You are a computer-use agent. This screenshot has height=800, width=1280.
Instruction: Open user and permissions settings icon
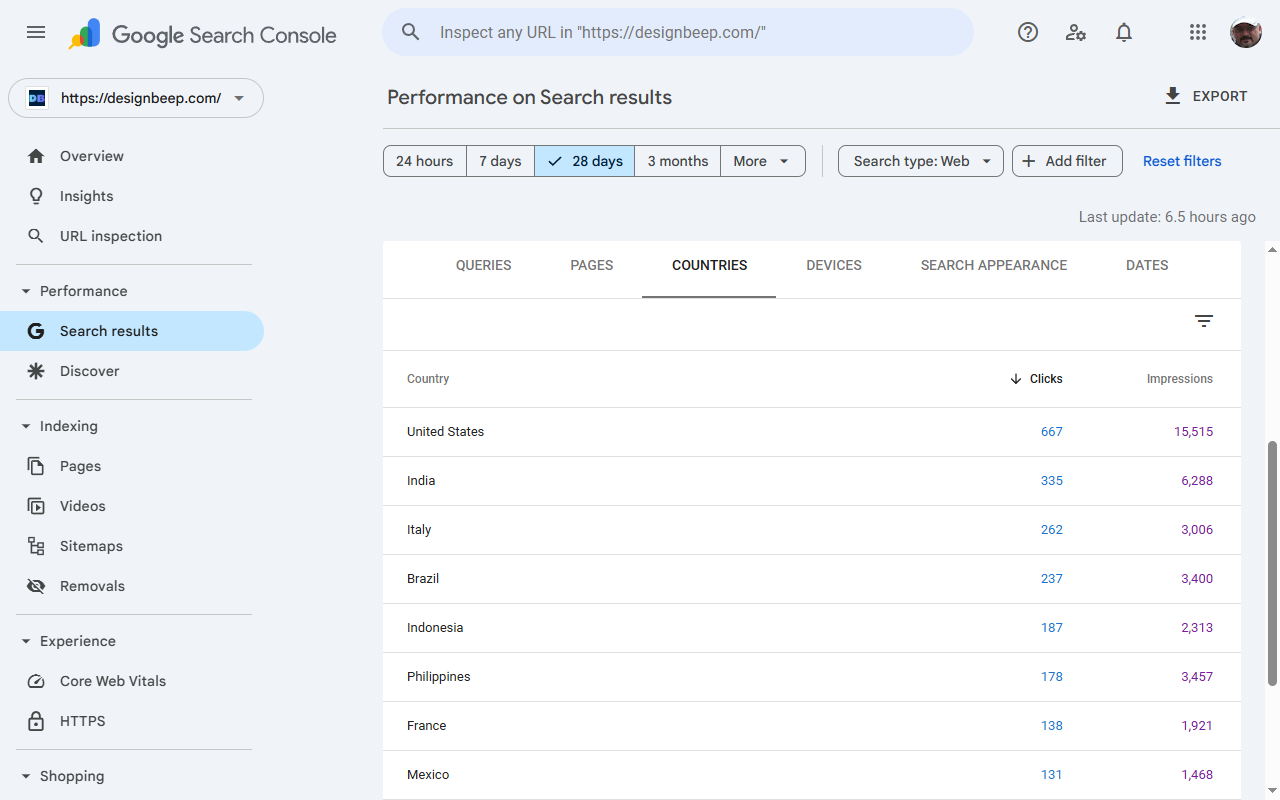coord(1076,32)
